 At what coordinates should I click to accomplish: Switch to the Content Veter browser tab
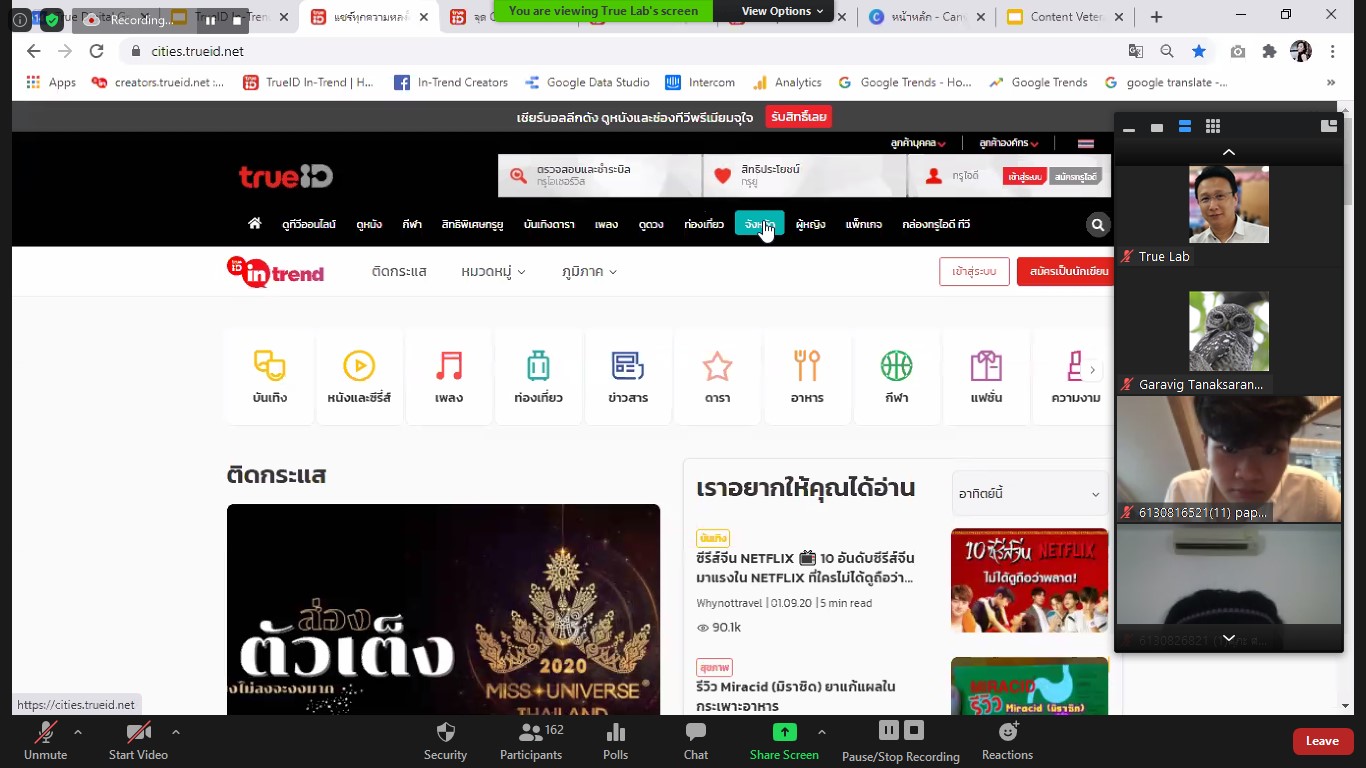[x=1065, y=17]
